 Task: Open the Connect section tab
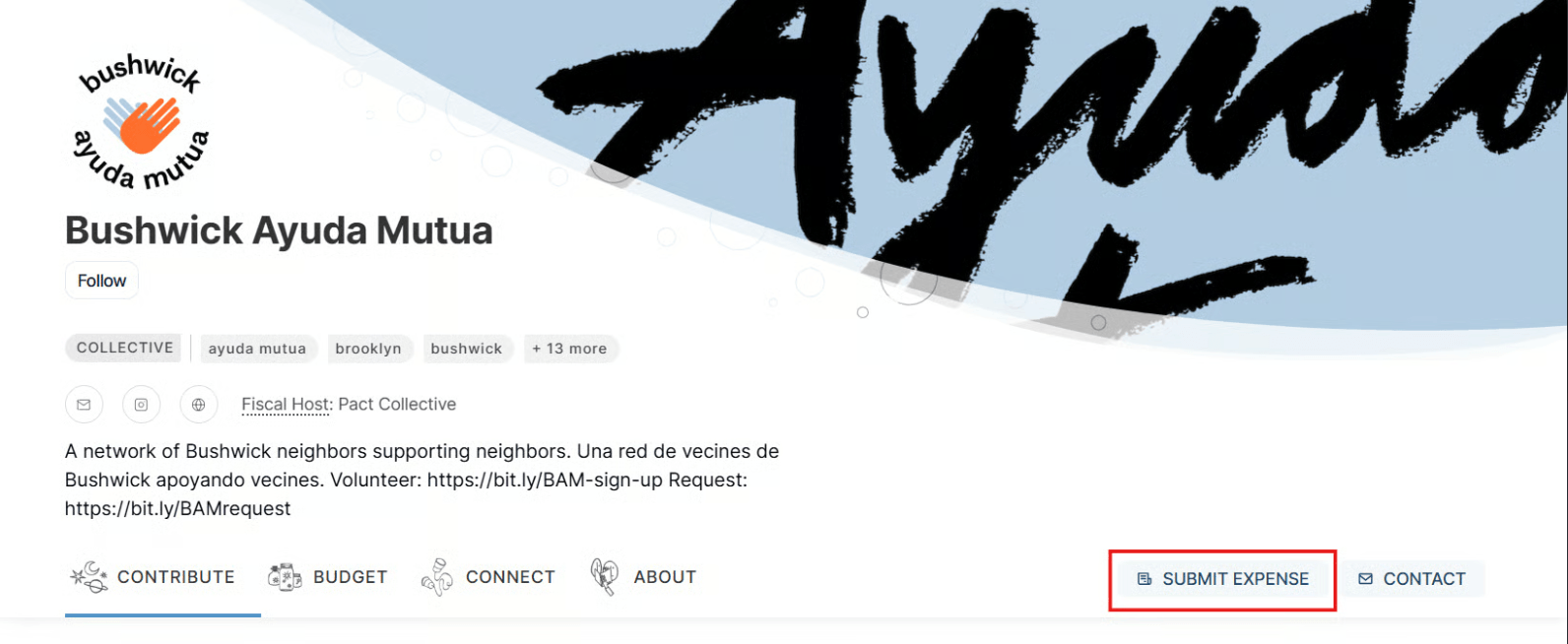(489, 577)
